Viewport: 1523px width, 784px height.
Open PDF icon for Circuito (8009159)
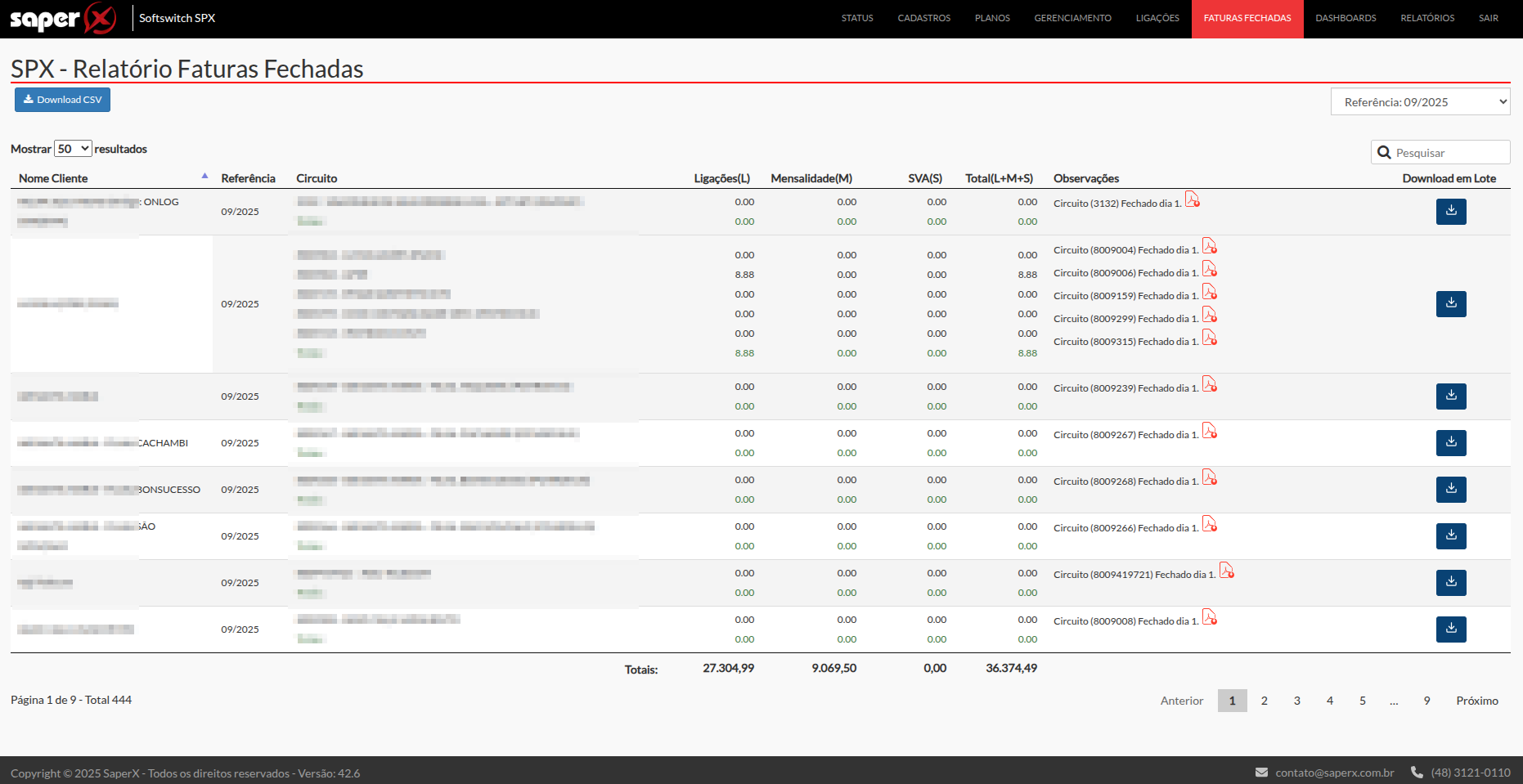1210,292
